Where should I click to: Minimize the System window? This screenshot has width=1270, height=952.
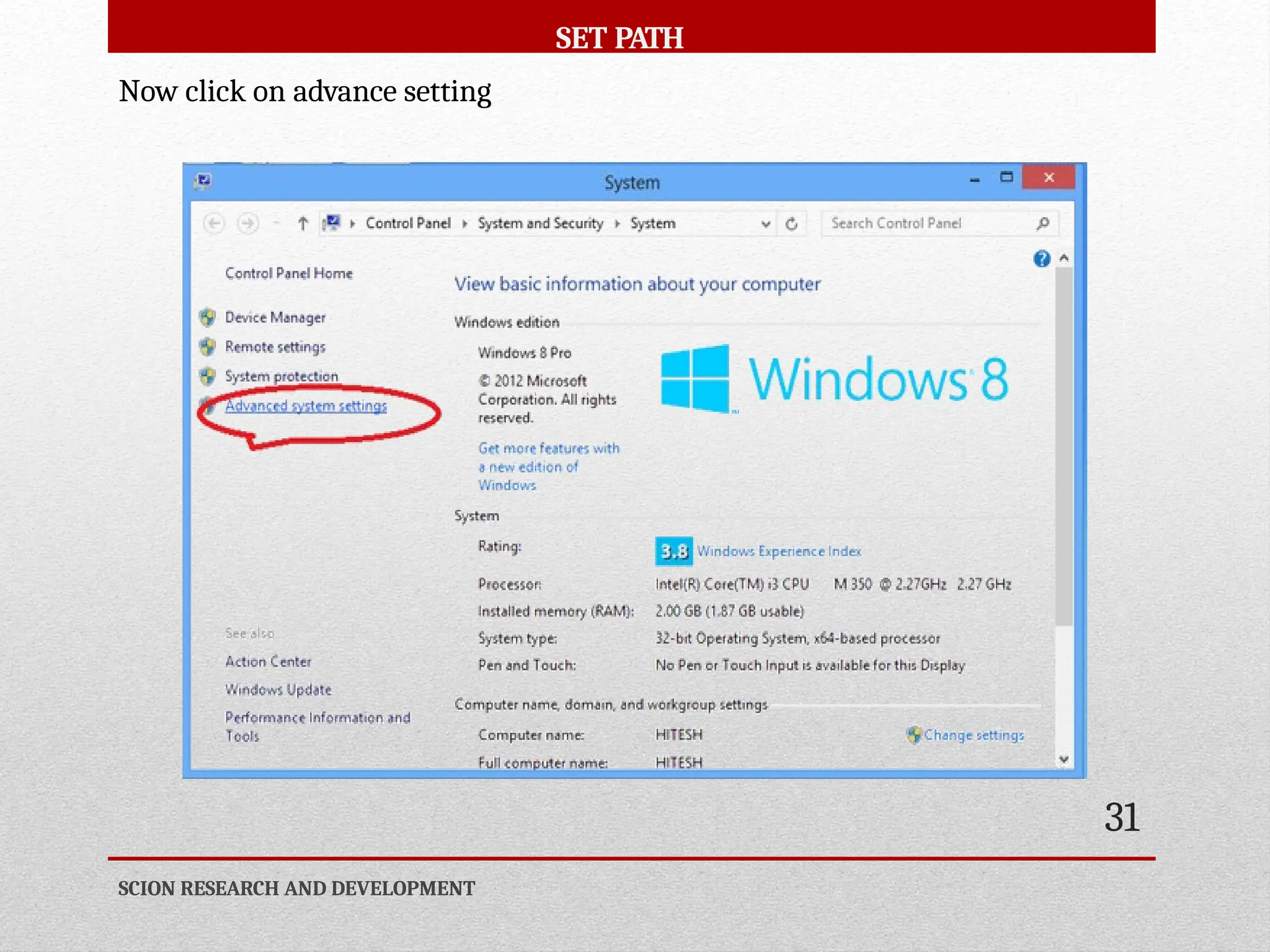[x=975, y=179]
